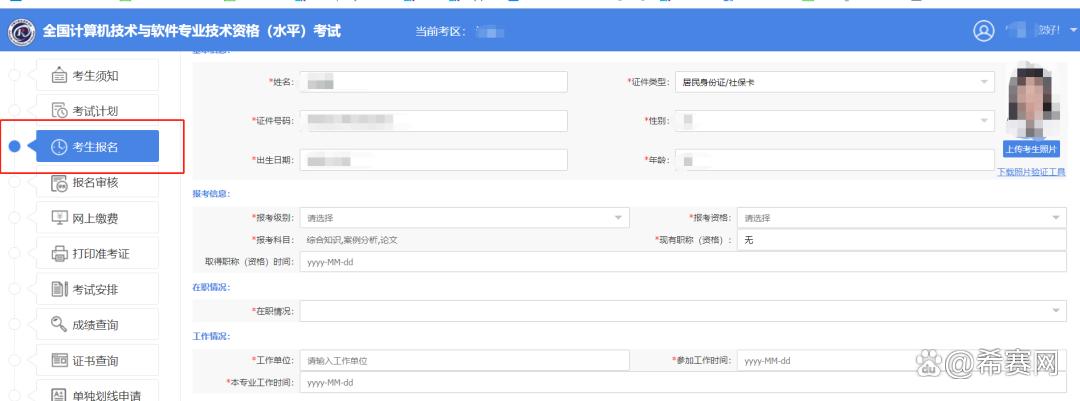Click the 上传考生照片 button
Screen dimensions: 1080x401
click(1031, 149)
